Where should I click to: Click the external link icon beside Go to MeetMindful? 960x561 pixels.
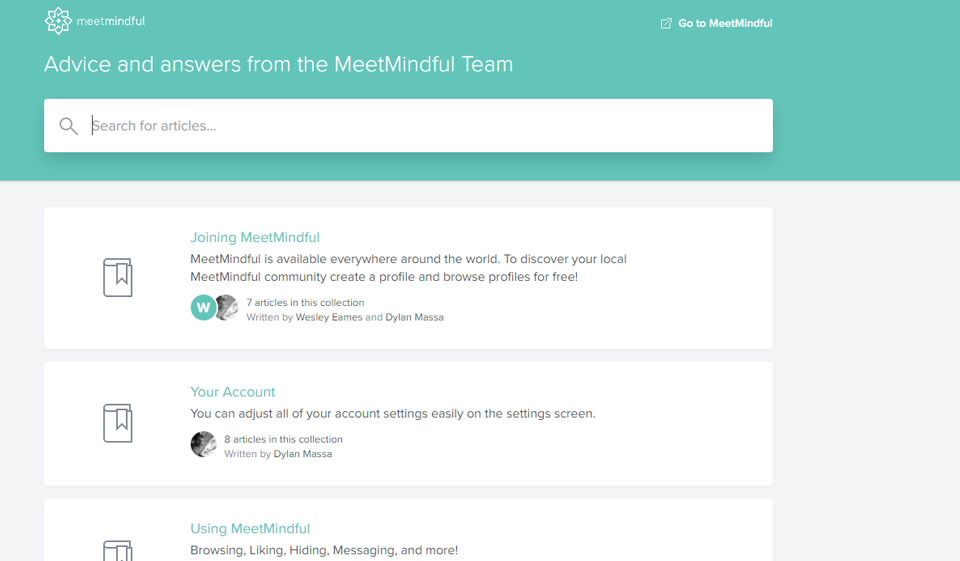(666, 23)
